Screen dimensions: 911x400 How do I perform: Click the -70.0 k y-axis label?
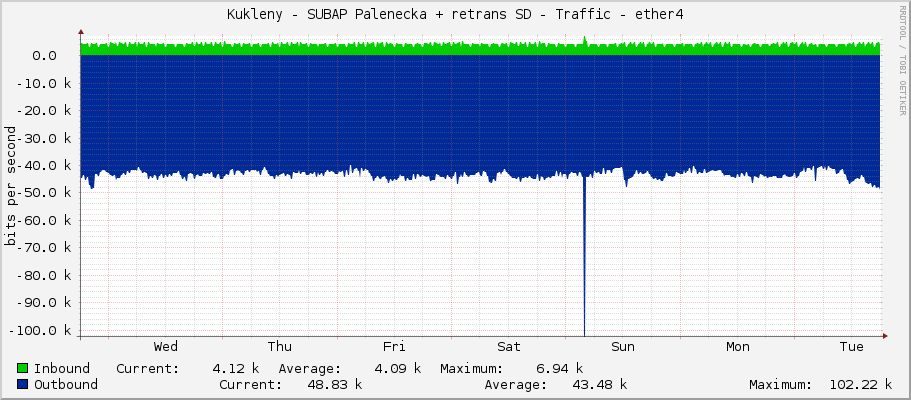pyautogui.click(x=44, y=248)
